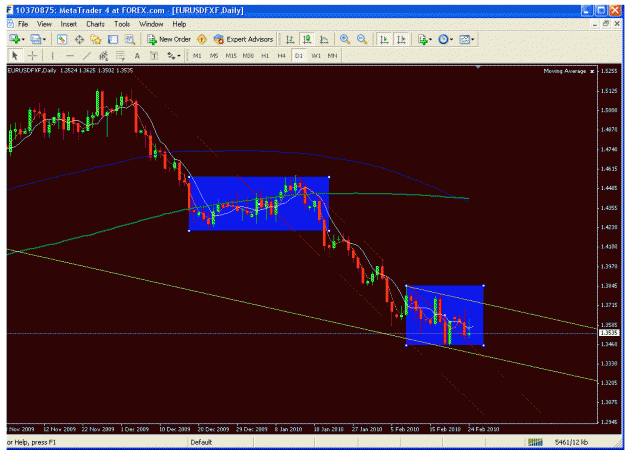
Task: Expand the New Chart dropdown arrow
Action: 23,39
